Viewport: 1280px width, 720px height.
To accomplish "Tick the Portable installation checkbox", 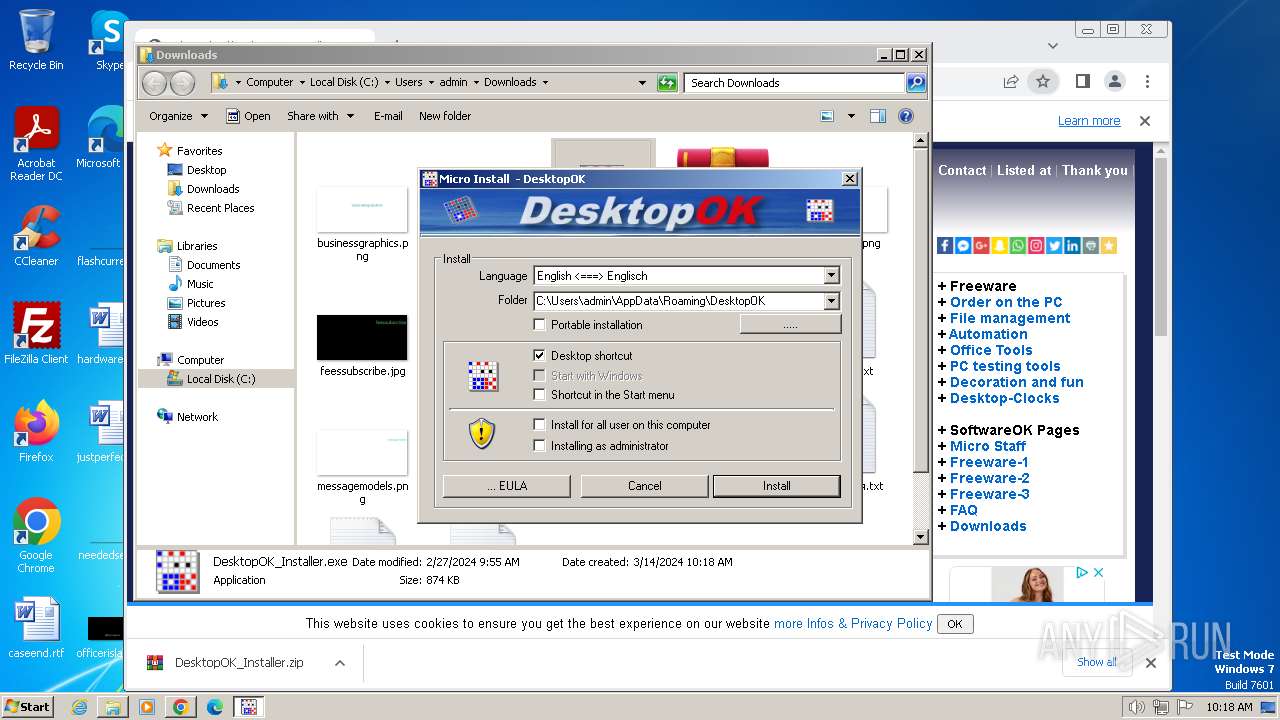I will click(540, 325).
